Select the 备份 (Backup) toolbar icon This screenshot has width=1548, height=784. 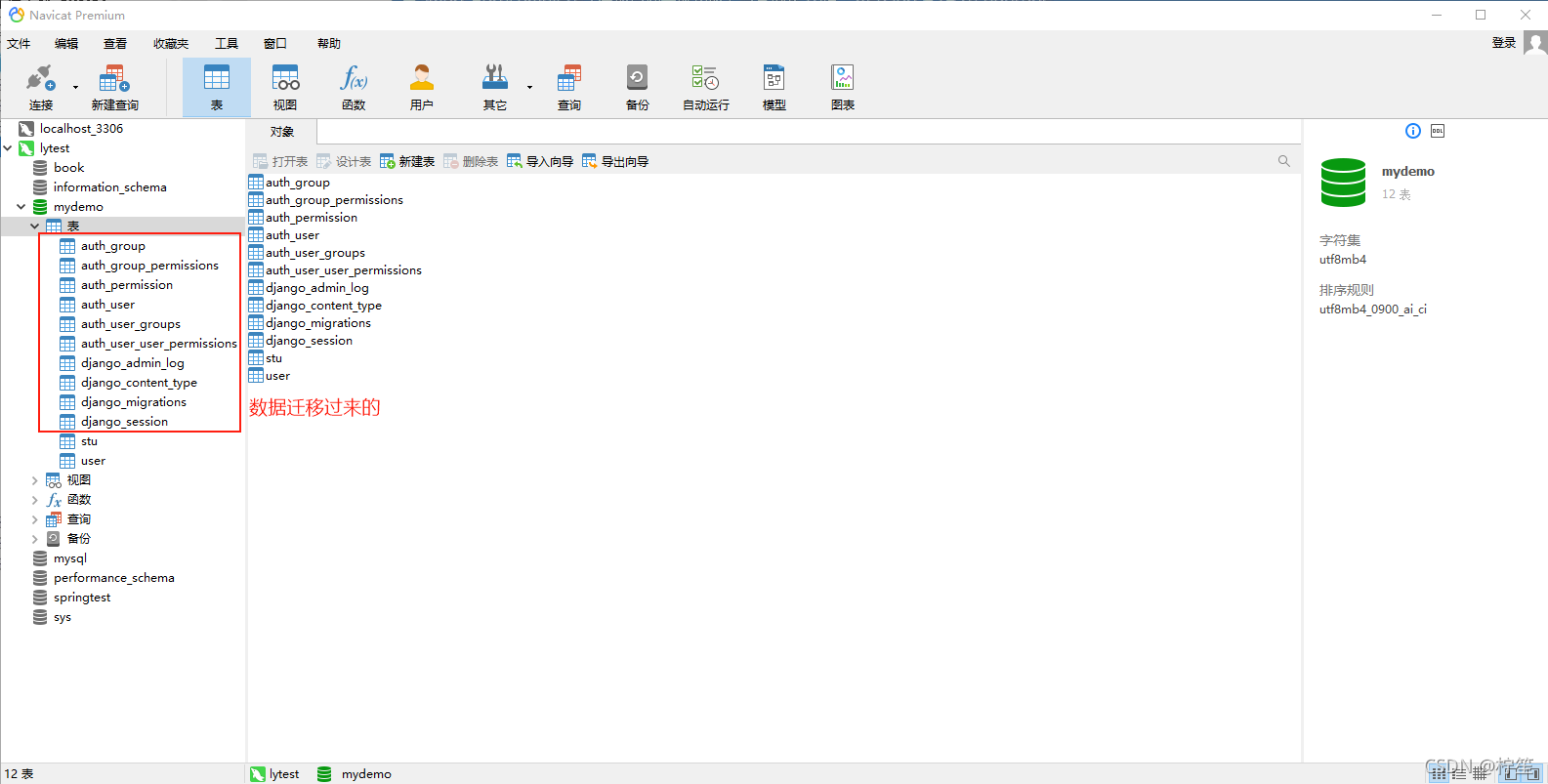[638, 87]
